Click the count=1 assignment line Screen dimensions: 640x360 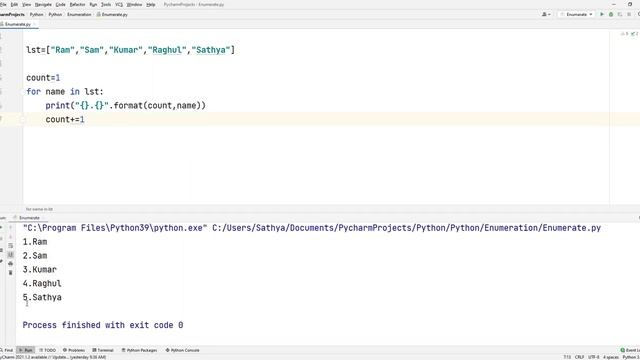click(43, 78)
